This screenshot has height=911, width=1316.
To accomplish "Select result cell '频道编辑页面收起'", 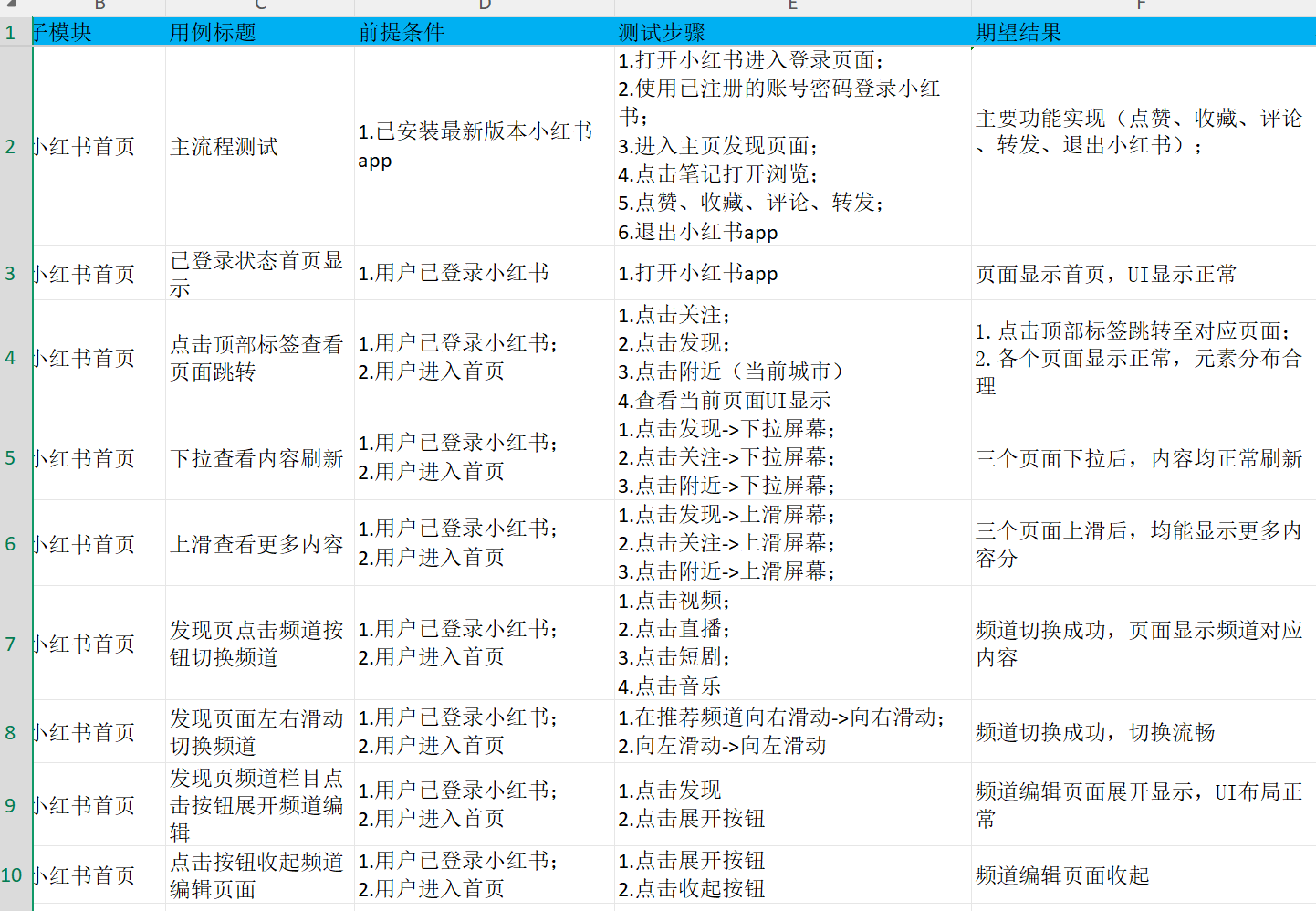I will 1143,874.
